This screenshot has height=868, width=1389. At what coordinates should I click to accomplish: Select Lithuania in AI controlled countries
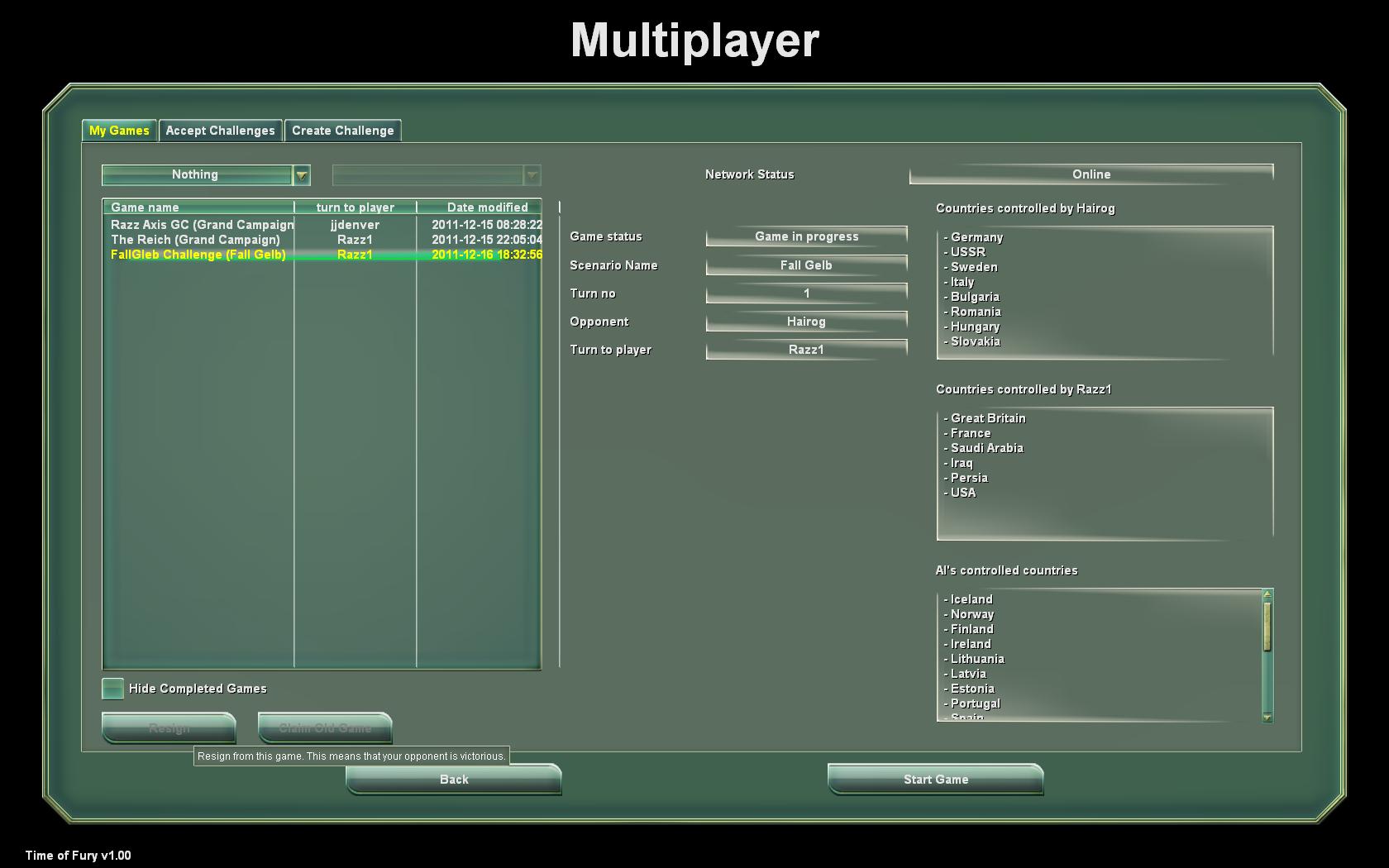974,659
